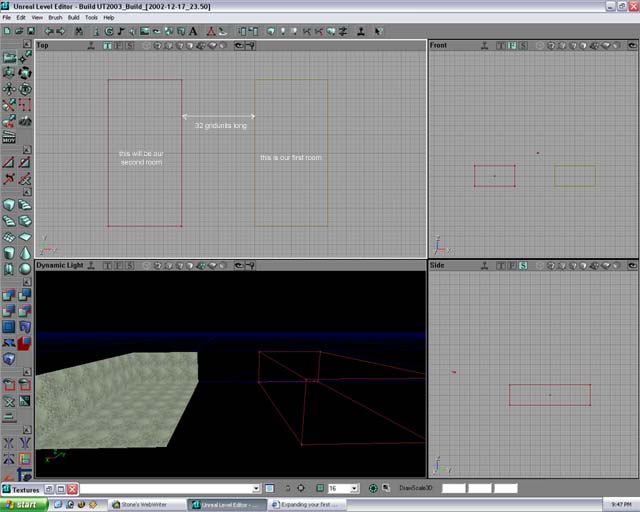Toggle Side mode S in Top viewport header
The width and height of the screenshot is (640, 512).
(130, 46)
